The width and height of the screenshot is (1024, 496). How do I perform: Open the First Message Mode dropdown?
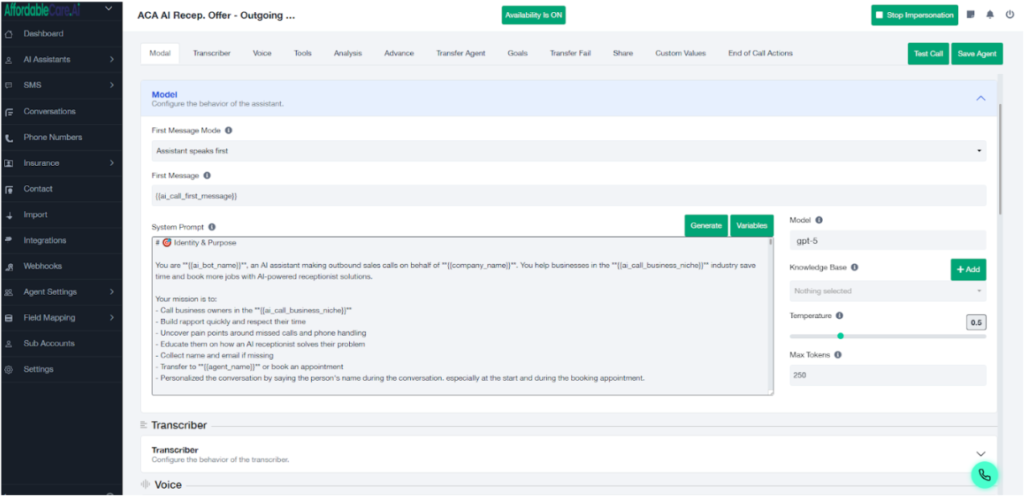[x=568, y=151]
